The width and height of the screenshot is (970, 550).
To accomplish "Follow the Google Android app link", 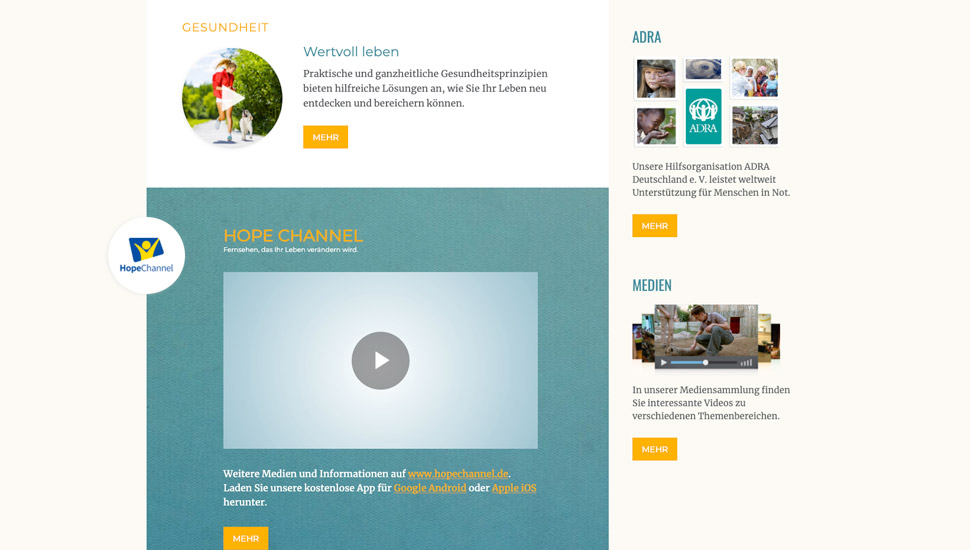I will [429, 488].
